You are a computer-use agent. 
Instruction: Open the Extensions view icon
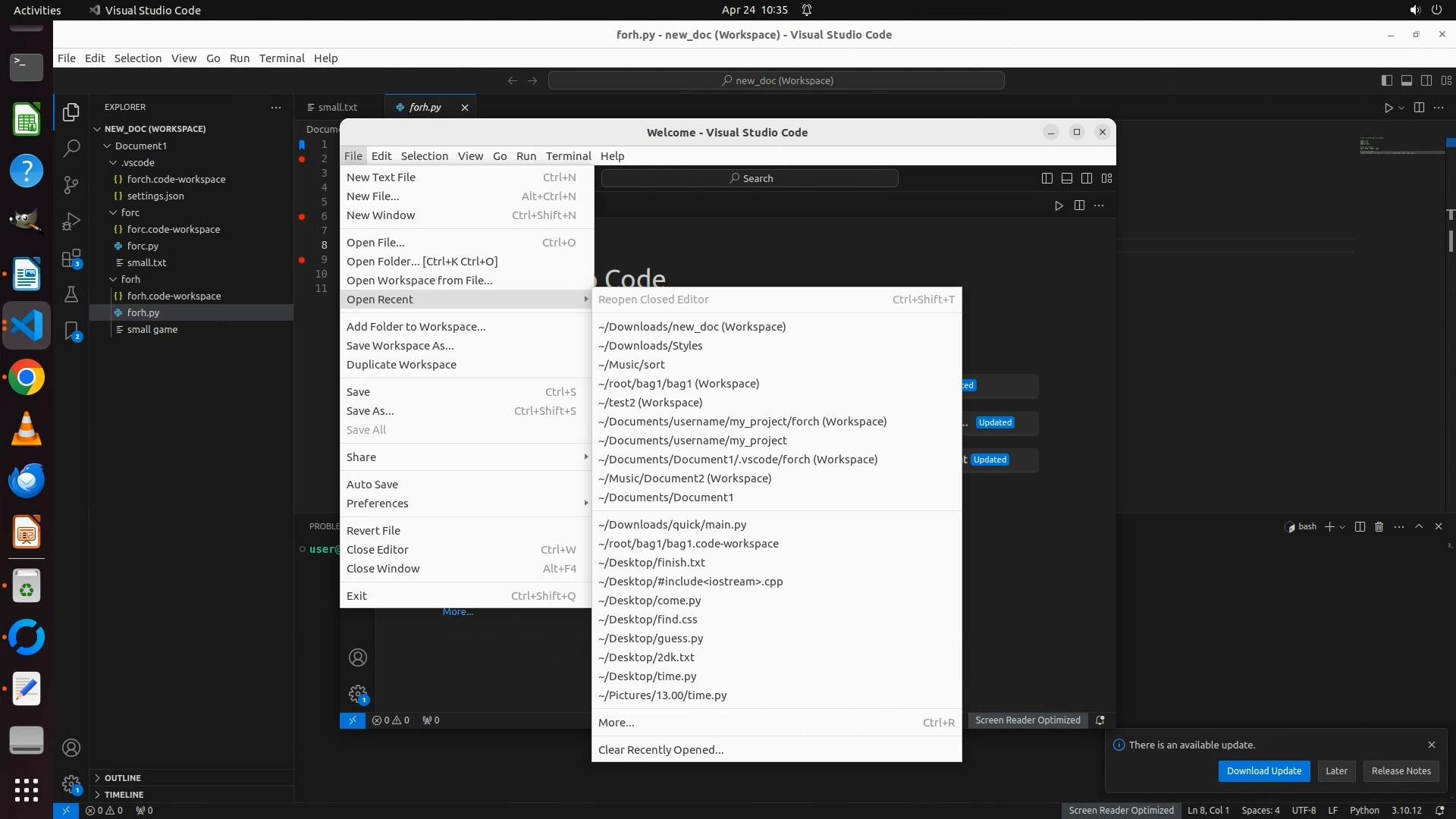point(71,259)
